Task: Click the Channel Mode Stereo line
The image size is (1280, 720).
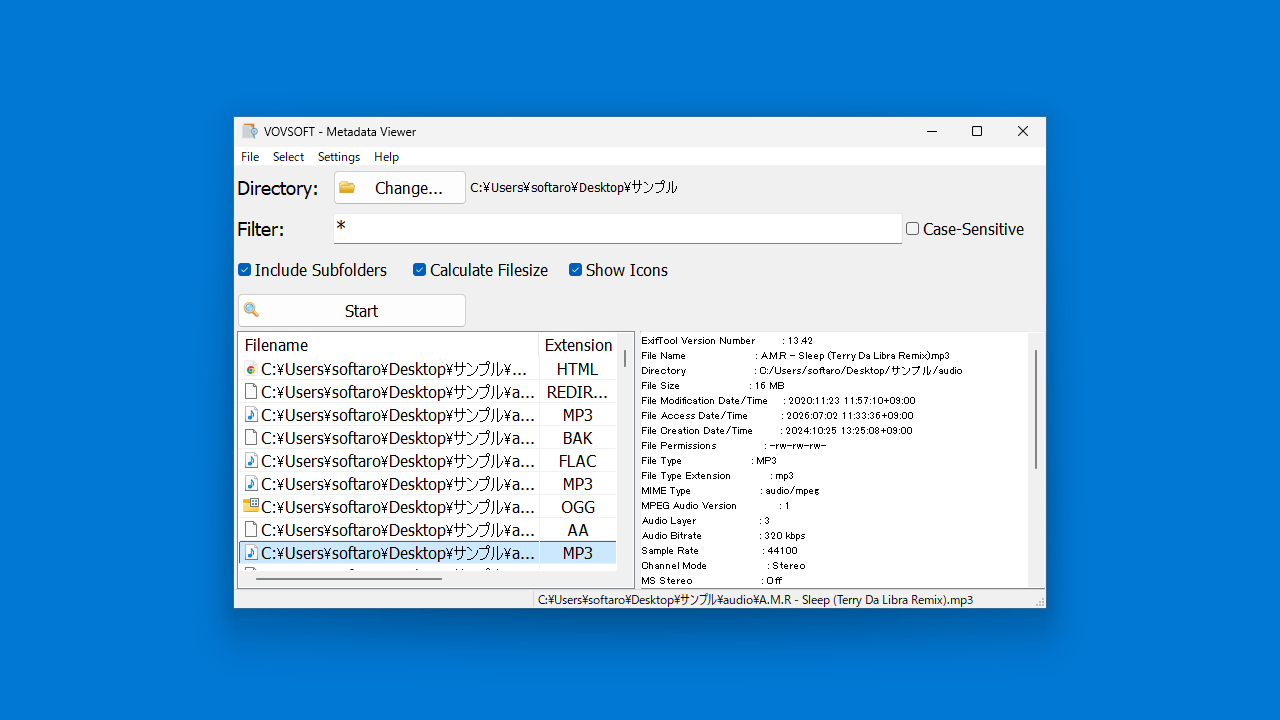Action: [723, 566]
